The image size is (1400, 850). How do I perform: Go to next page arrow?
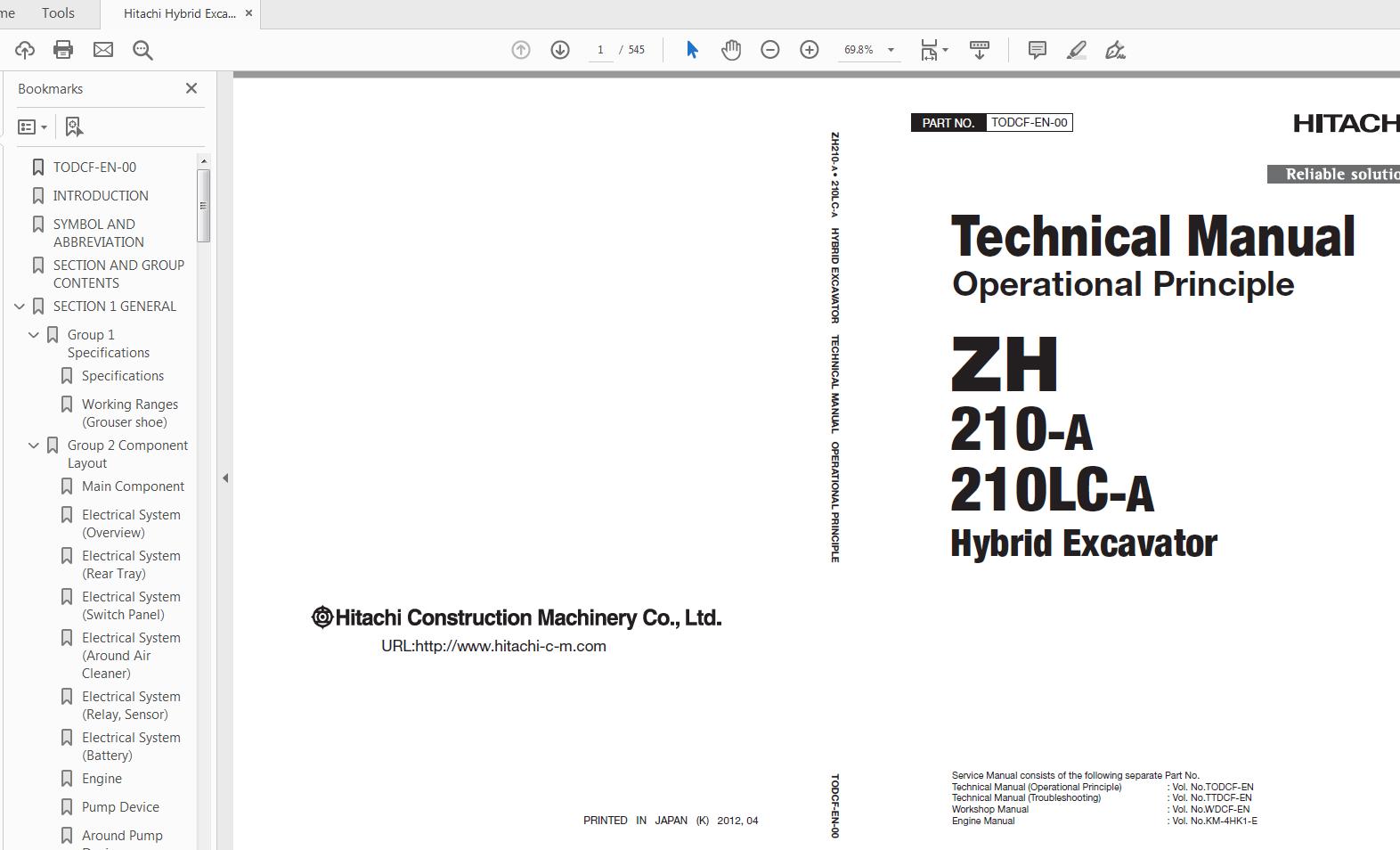[x=560, y=50]
